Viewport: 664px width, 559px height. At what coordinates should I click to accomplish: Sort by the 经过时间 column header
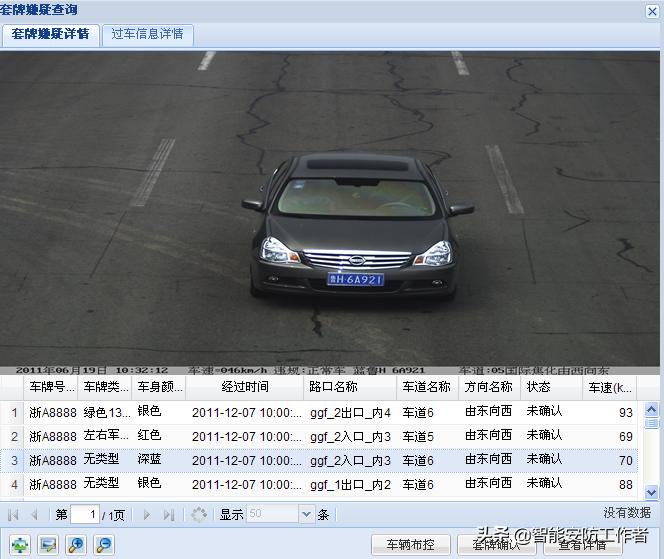tap(245, 387)
